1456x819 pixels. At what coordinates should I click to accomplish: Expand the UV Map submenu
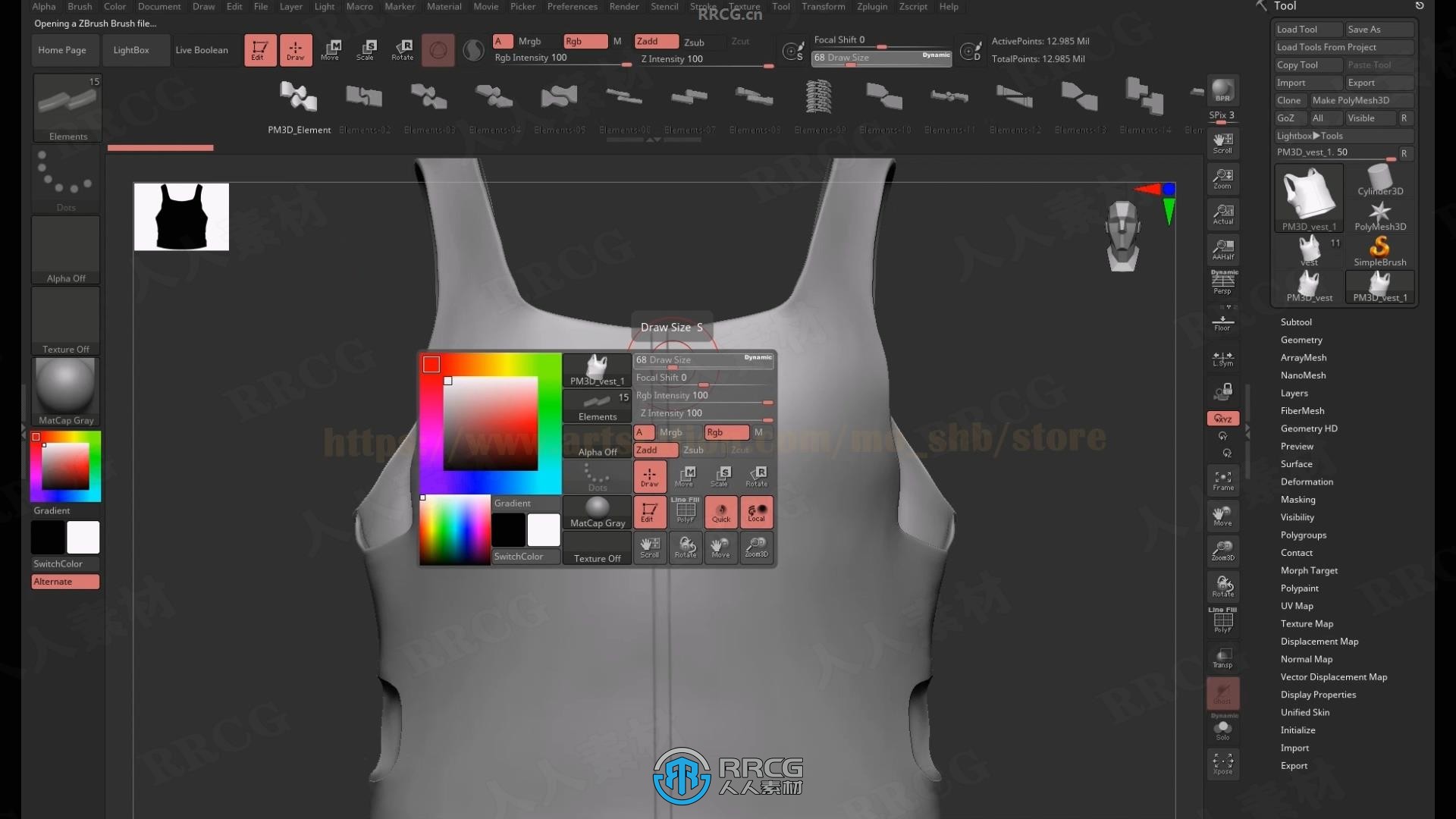[1296, 605]
